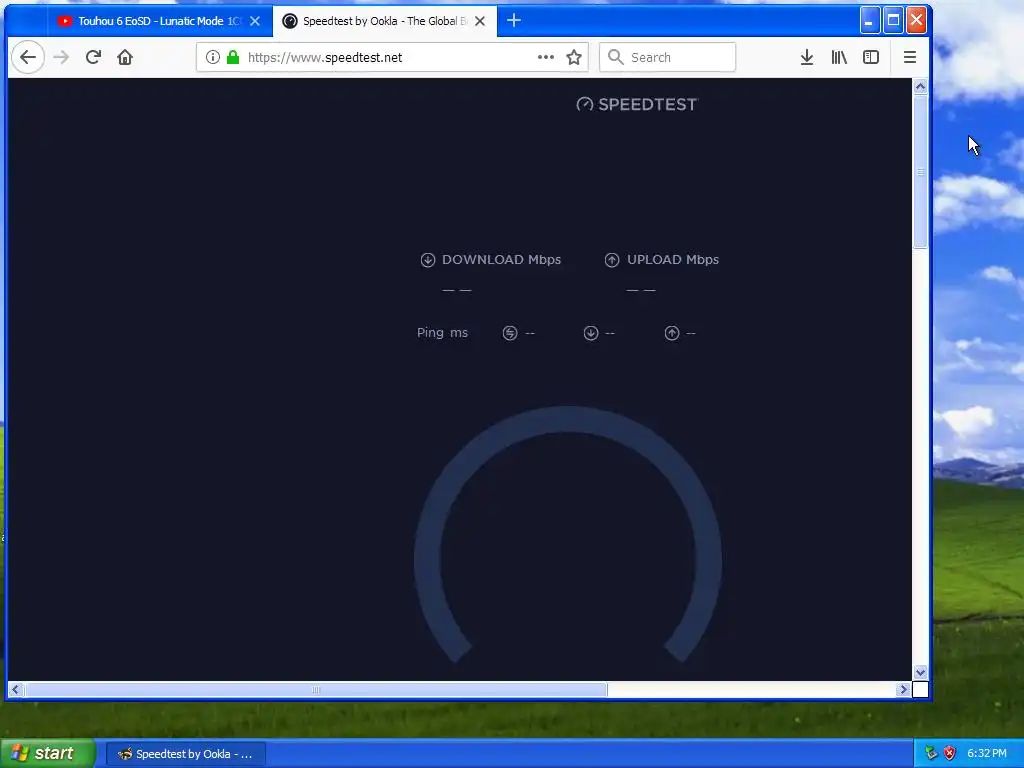
Task: Click the ping download latency icon
Action: point(591,333)
